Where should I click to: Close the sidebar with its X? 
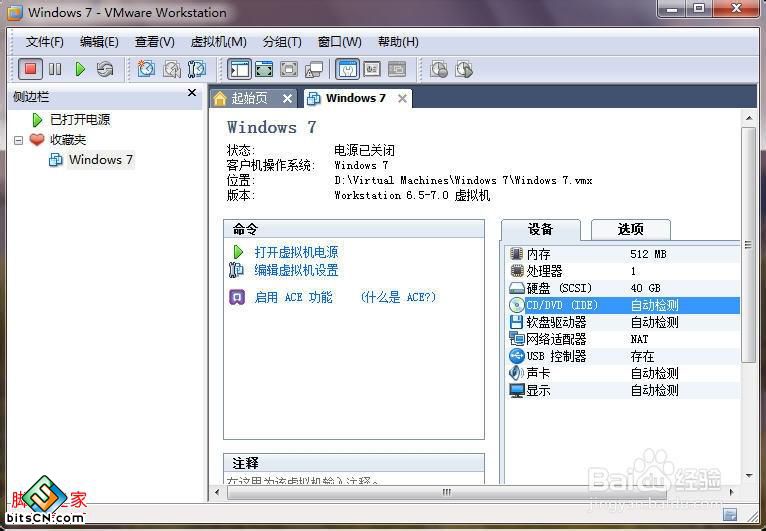[192, 93]
